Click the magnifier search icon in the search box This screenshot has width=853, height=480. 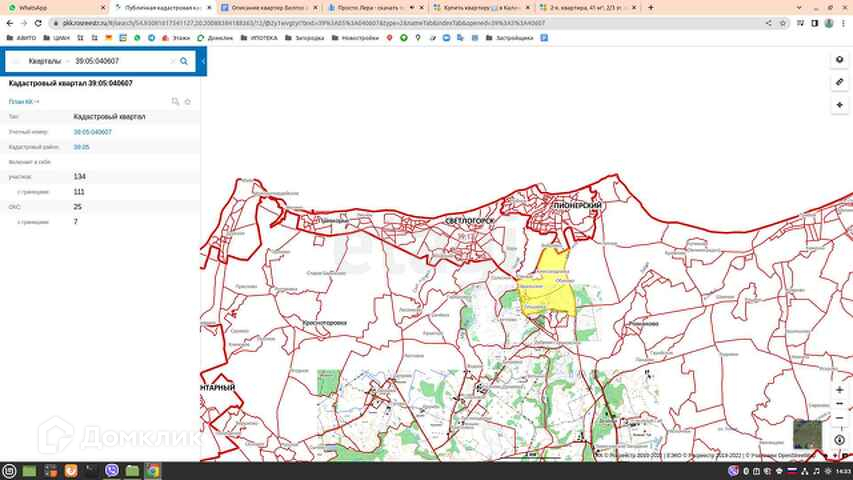tap(184, 61)
